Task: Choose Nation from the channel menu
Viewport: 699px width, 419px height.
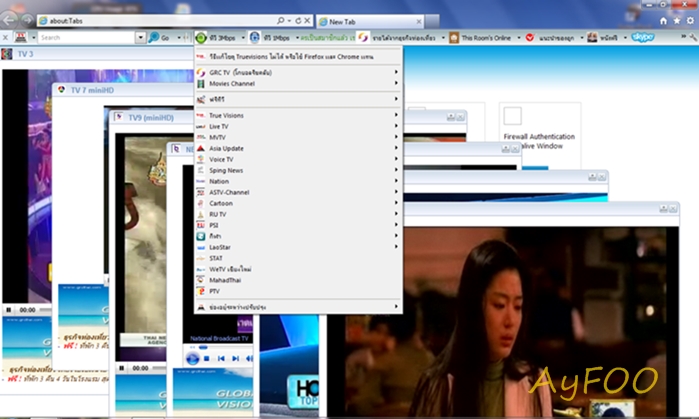Action: coord(299,181)
